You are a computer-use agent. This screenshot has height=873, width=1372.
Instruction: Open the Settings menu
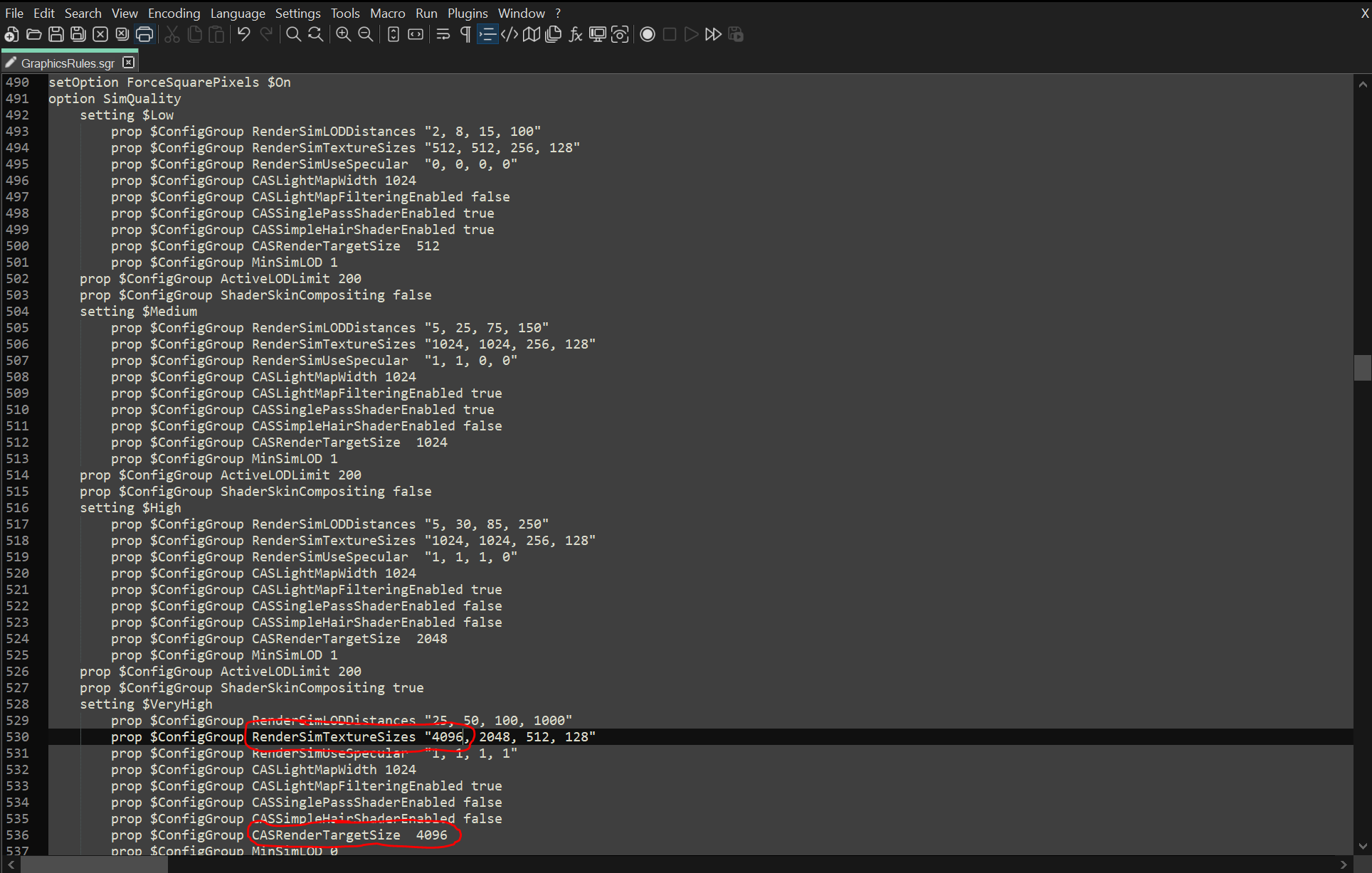[297, 13]
